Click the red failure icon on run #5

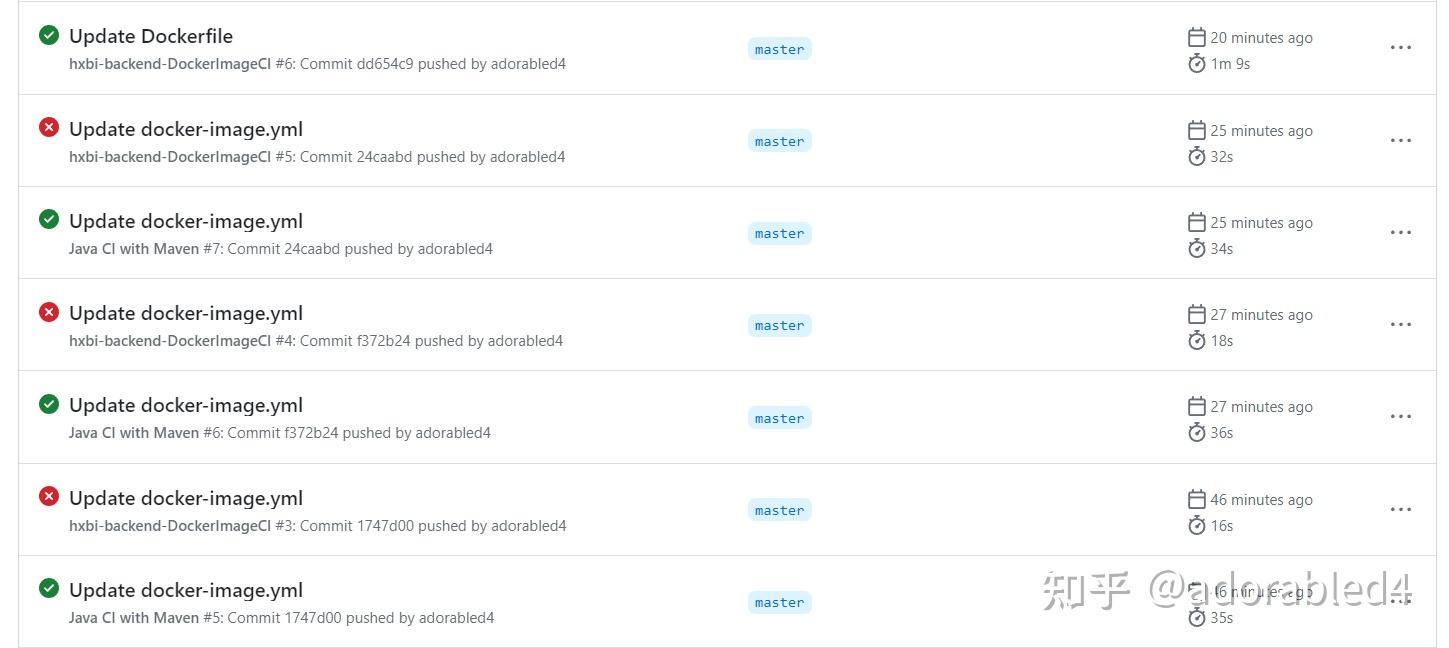pos(49,127)
